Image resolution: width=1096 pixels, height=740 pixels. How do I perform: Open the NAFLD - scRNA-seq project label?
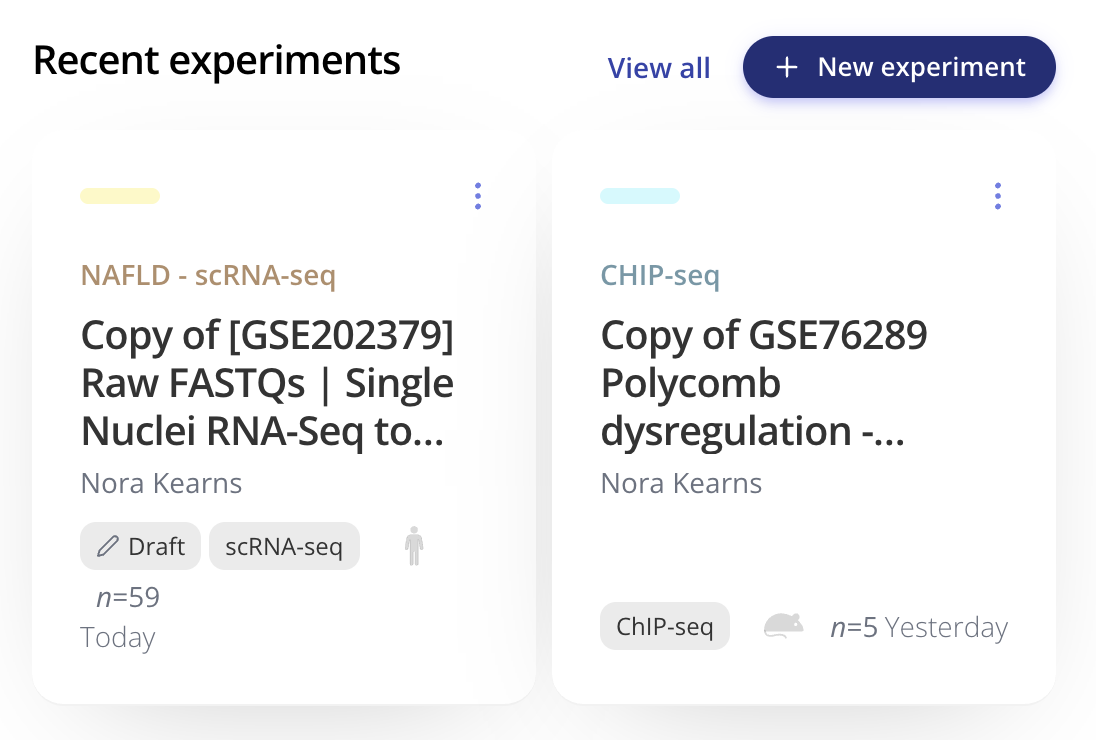[208, 276]
